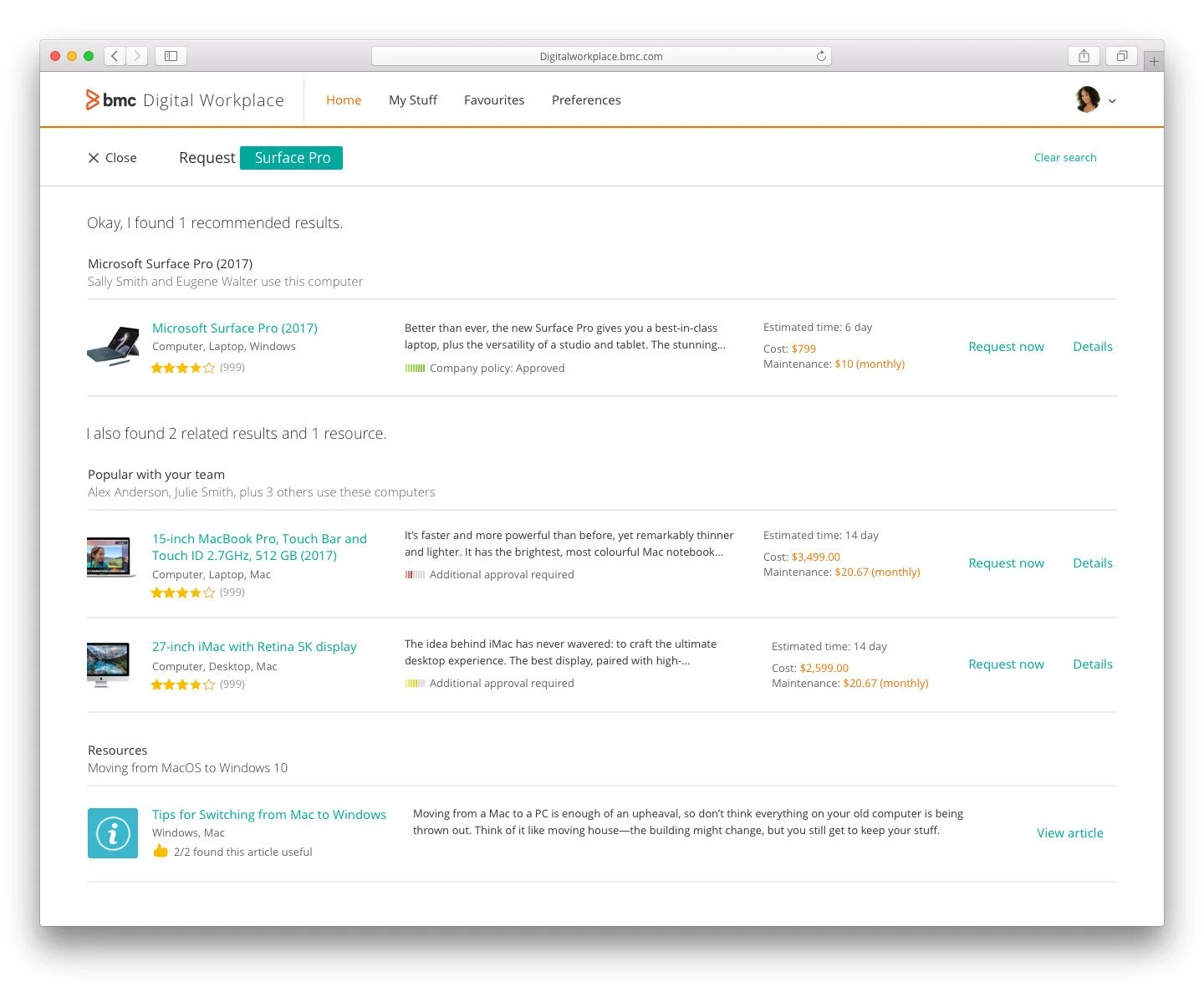Click the Clear search link
Screen dimensions: 1204x982
[1065, 157]
